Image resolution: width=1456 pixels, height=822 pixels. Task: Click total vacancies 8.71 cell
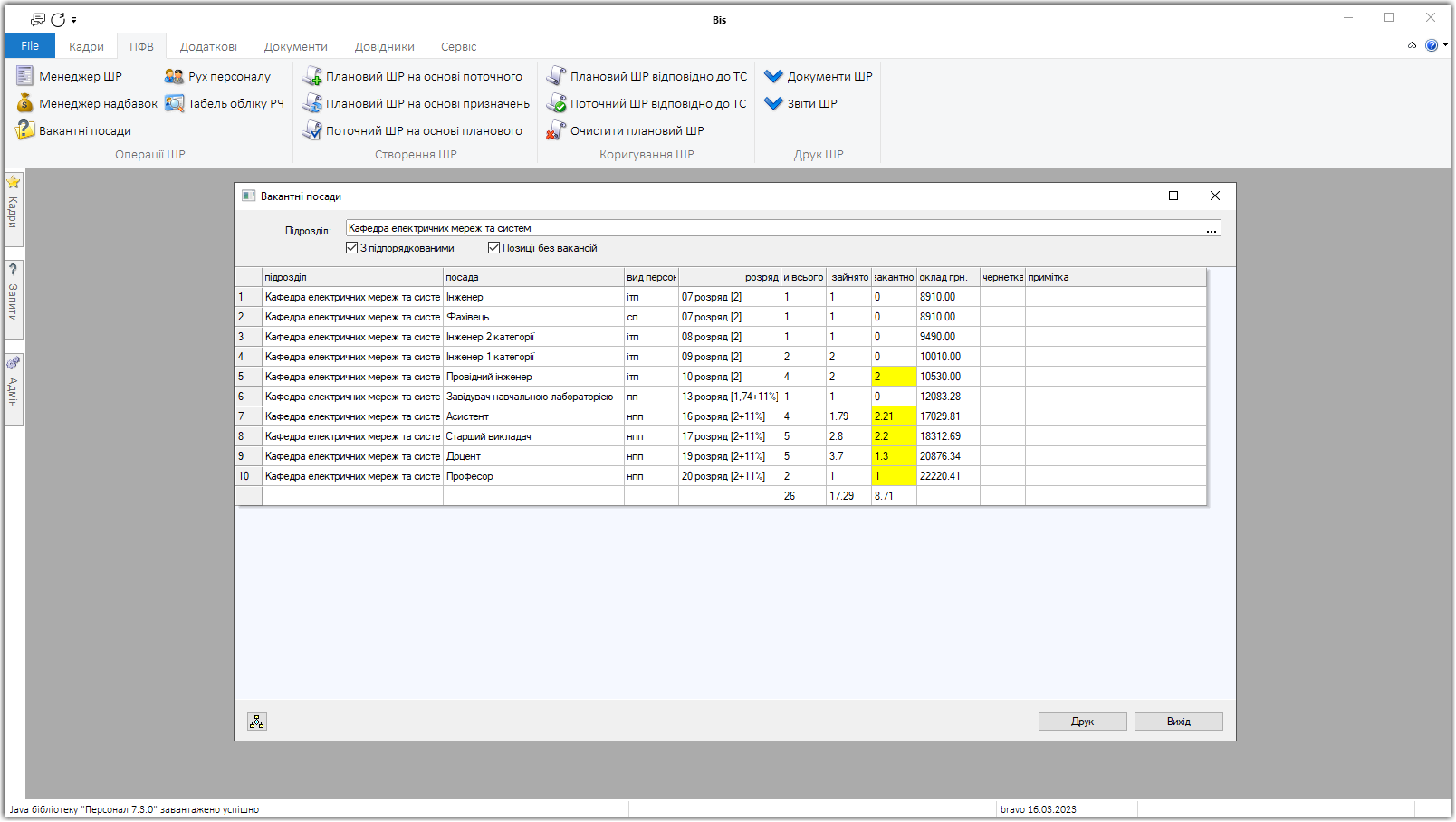(x=894, y=496)
